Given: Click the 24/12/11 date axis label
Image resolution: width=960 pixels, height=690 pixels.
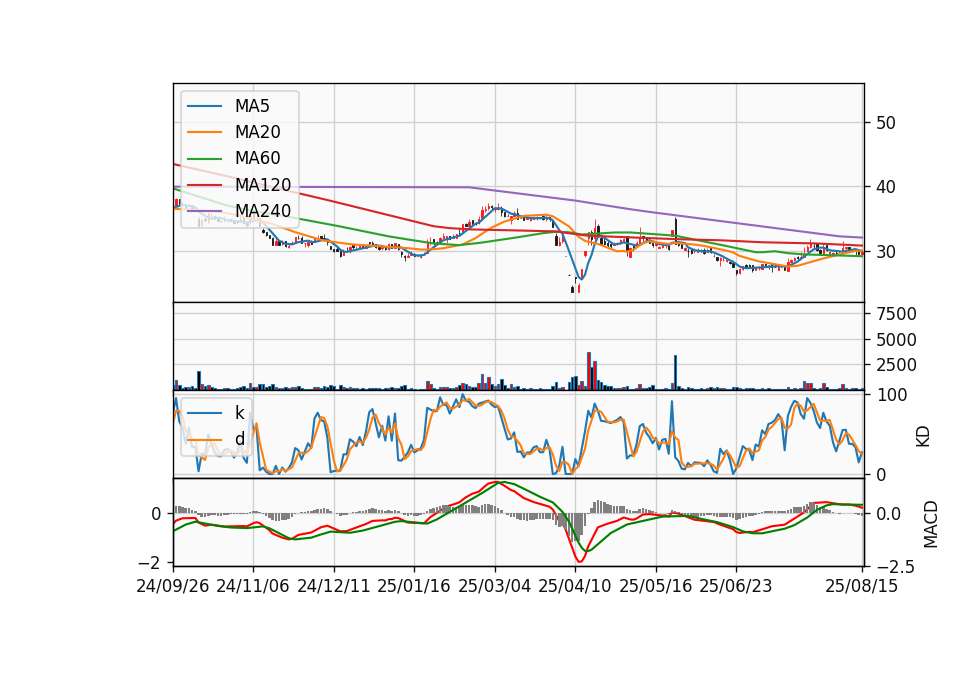Looking at the screenshot, I should [x=334, y=586].
